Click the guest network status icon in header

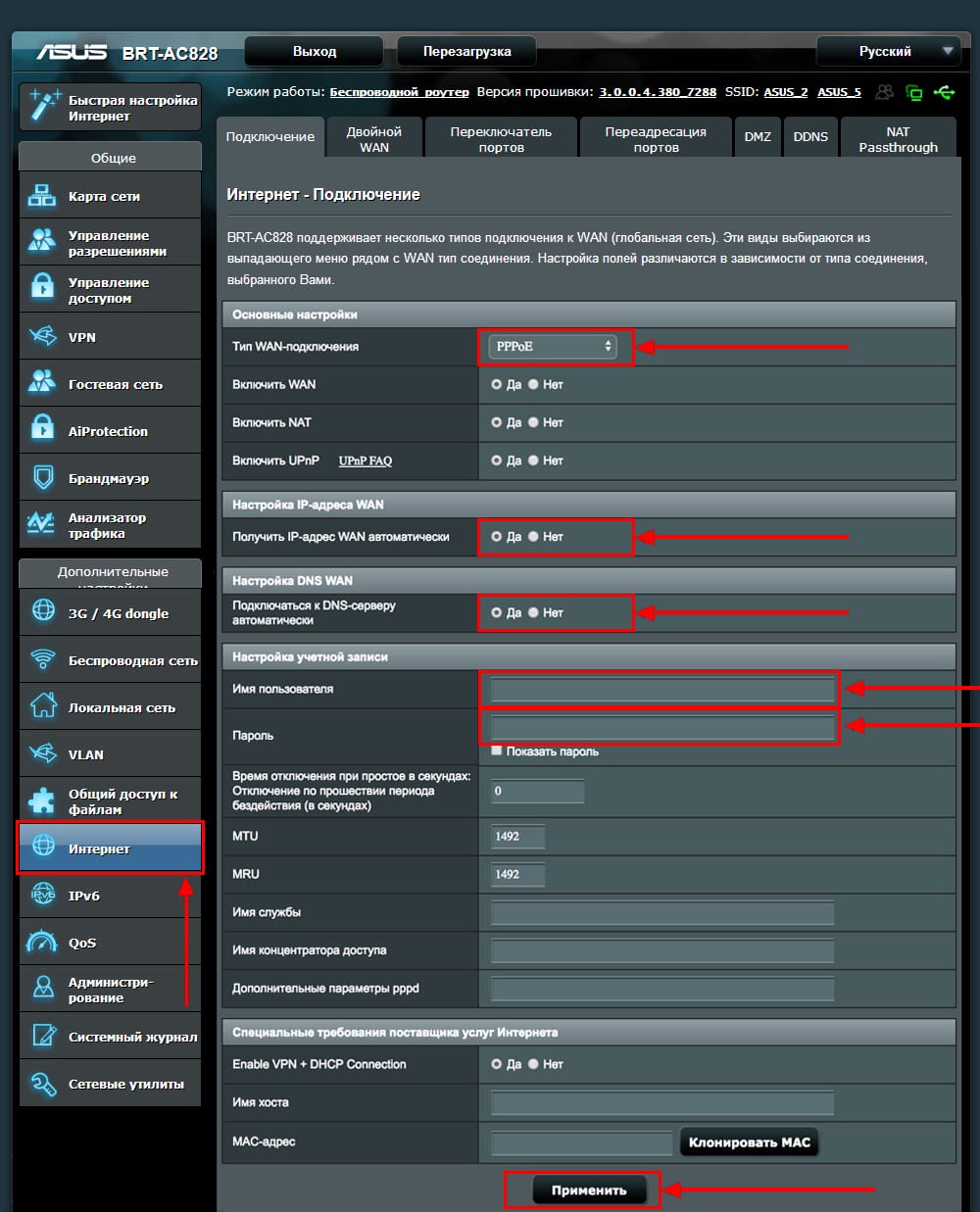point(885,92)
